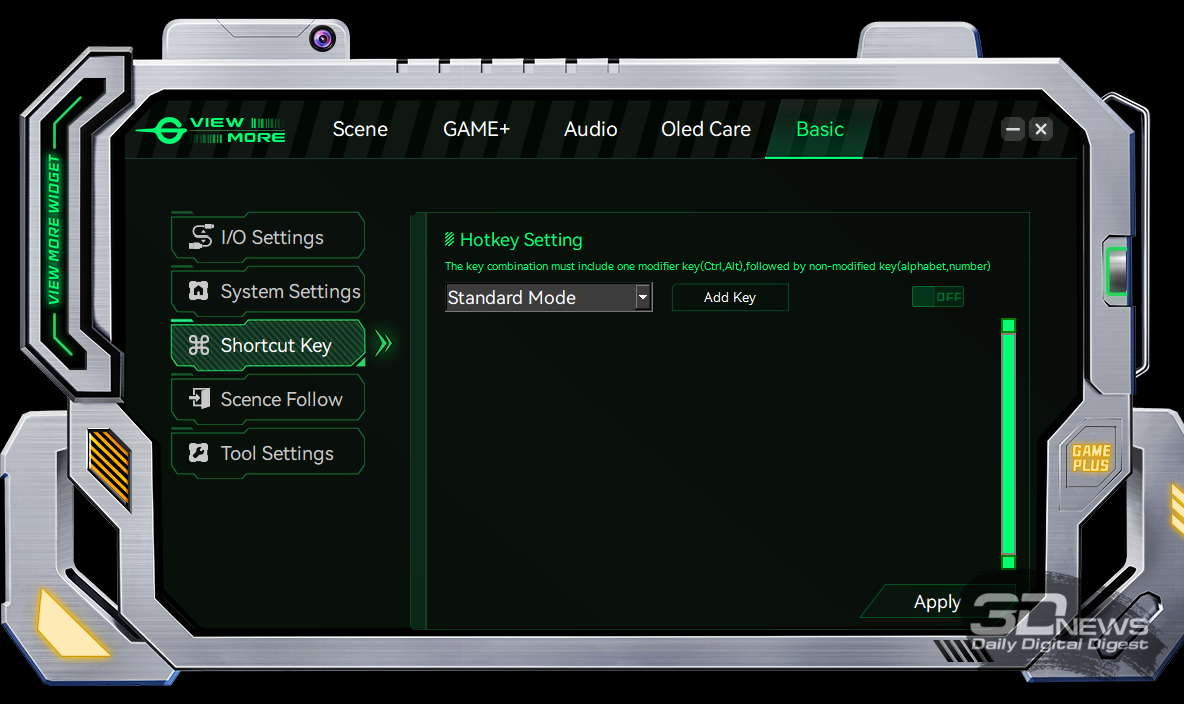Click the green vertical scrollbar
Viewport: 1184px width, 704px height.
point(1008,444)
